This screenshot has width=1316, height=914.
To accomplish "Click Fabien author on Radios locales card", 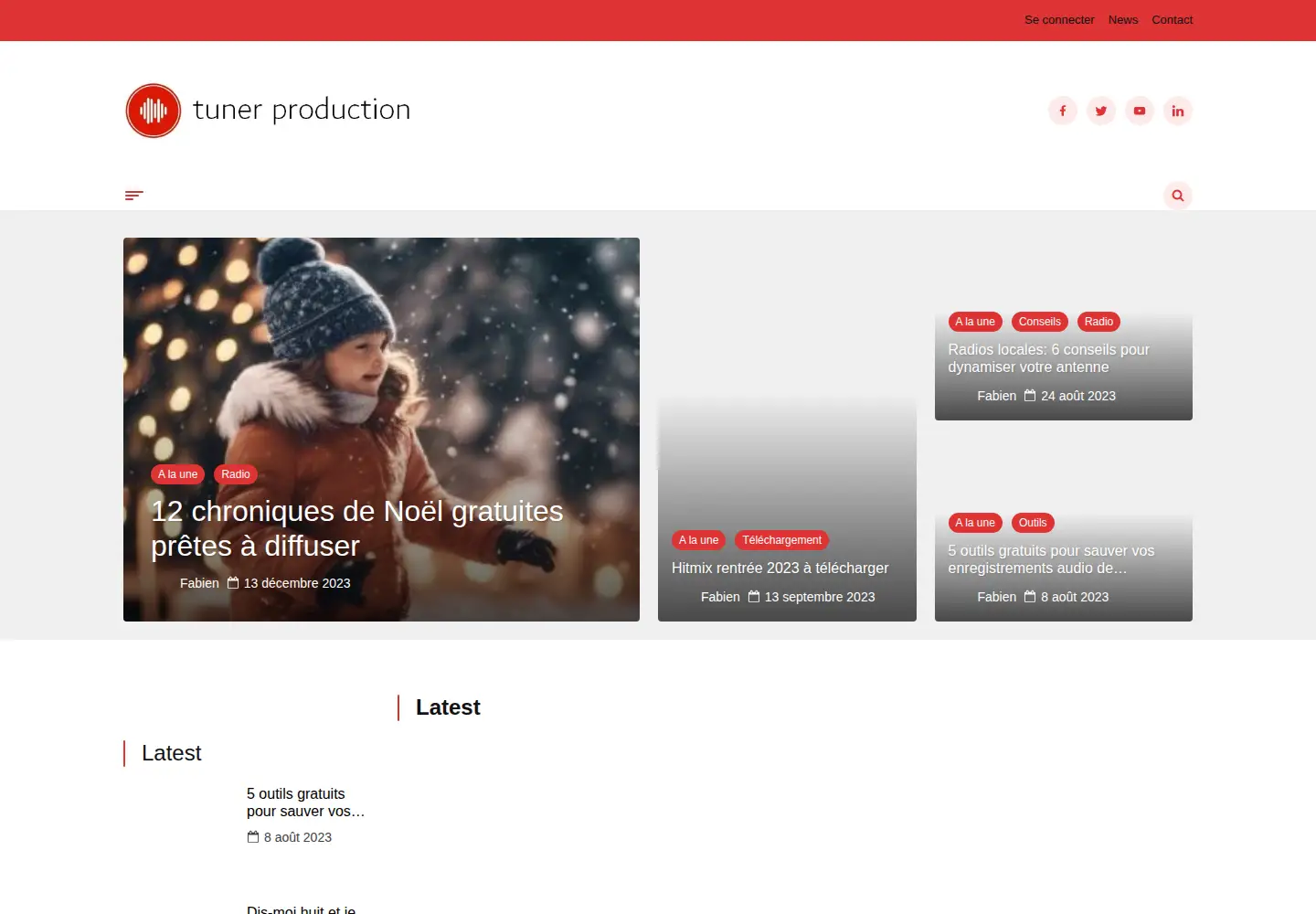I will click(x=996, y=396).
